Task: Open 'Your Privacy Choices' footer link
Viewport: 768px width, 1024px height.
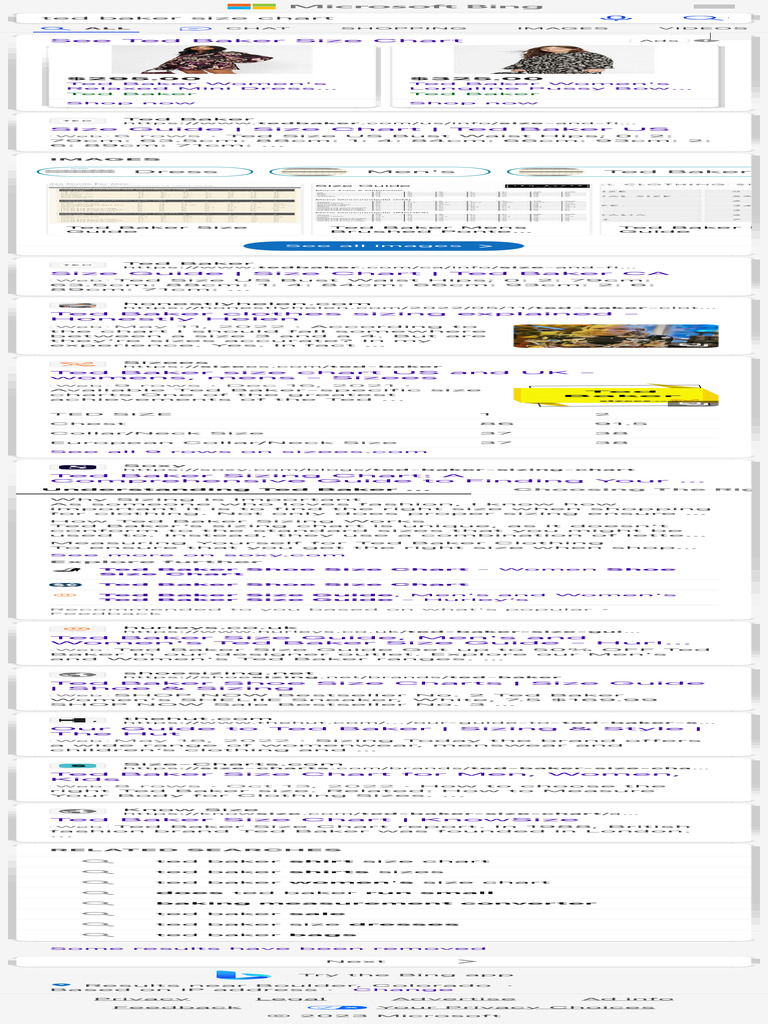Action: pyautogui.click(x=515, y=1008)
